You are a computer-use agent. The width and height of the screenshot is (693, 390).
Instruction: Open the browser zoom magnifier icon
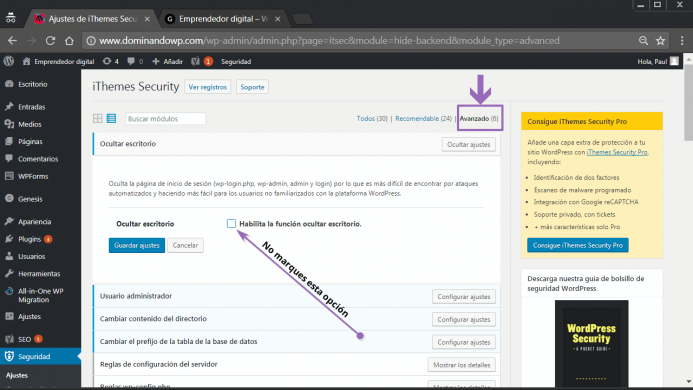(643, 41)
